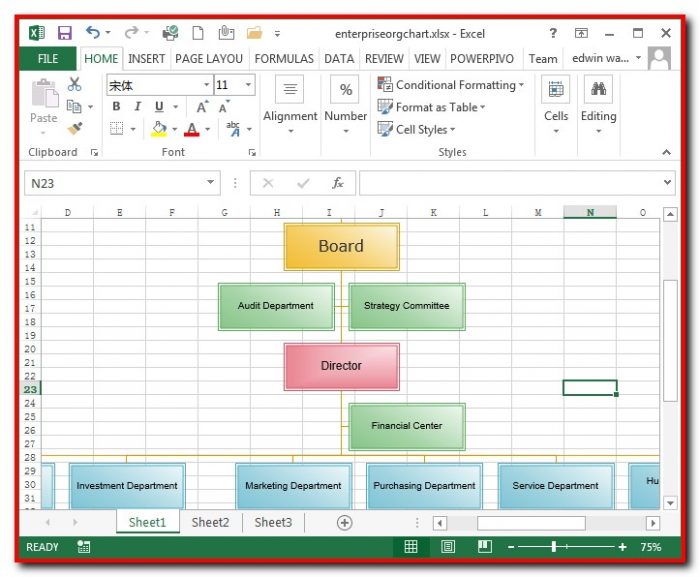This screenshot has height=577, width=700.
Task: Click the vertical scroll down arrow
Action: coord(670,503)
